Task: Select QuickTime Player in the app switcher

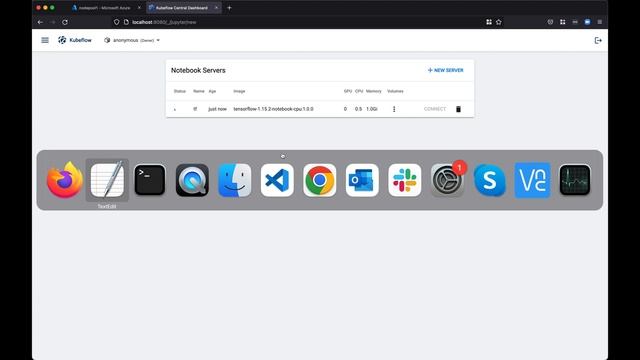Action: pyautogui.click(x=192, y=180)
